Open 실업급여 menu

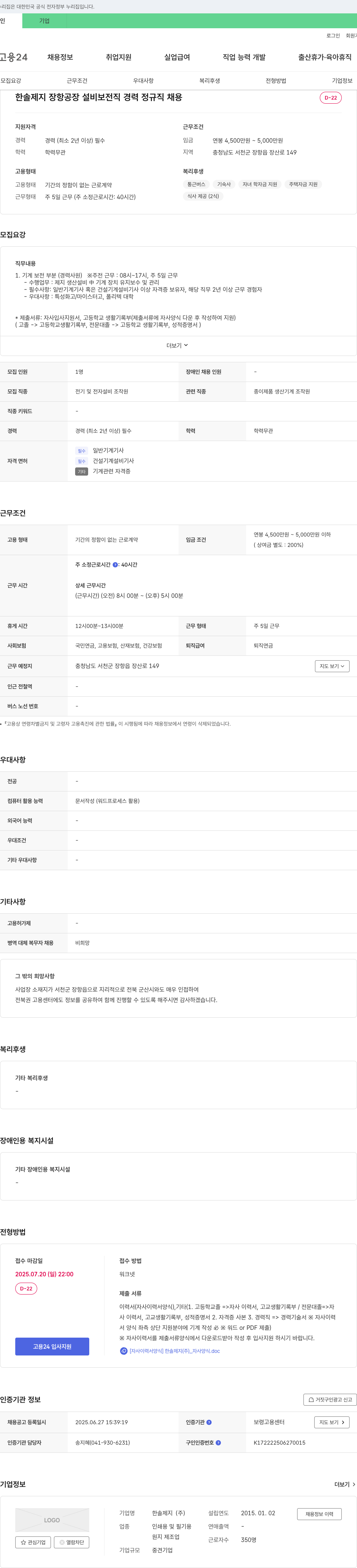[177, 57]
